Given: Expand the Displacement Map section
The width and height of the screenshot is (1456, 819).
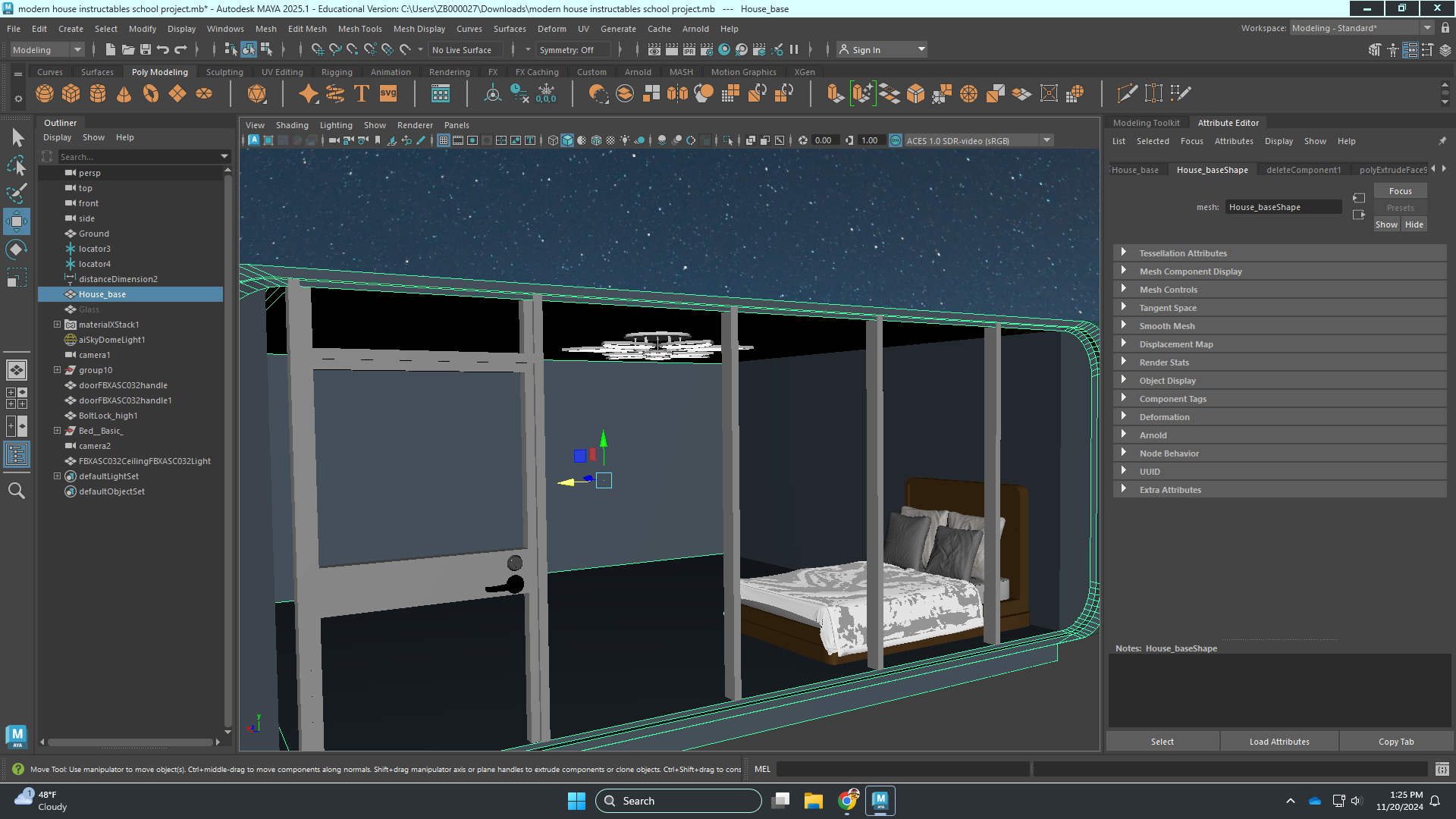Looking at the screenshot, I should pos(1178,343).
